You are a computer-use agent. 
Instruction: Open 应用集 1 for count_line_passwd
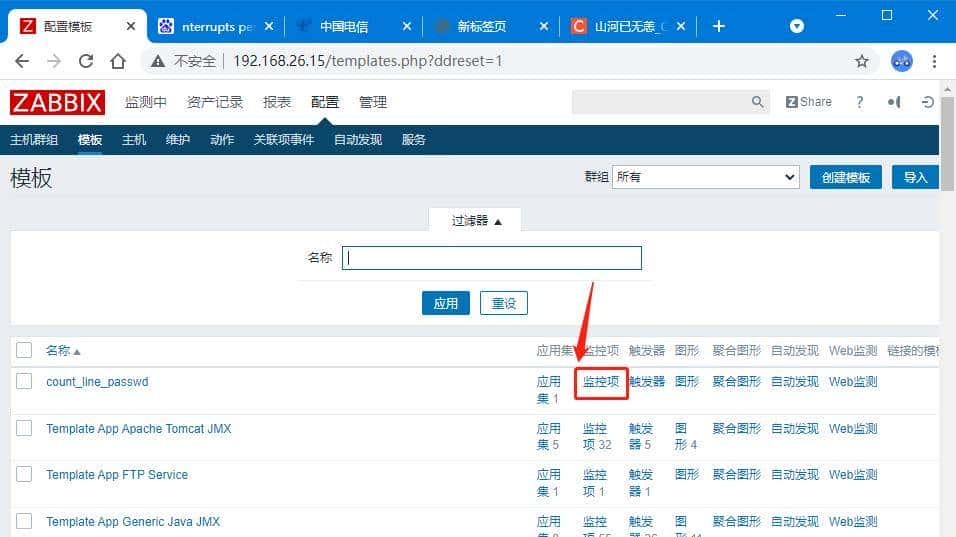549,389
